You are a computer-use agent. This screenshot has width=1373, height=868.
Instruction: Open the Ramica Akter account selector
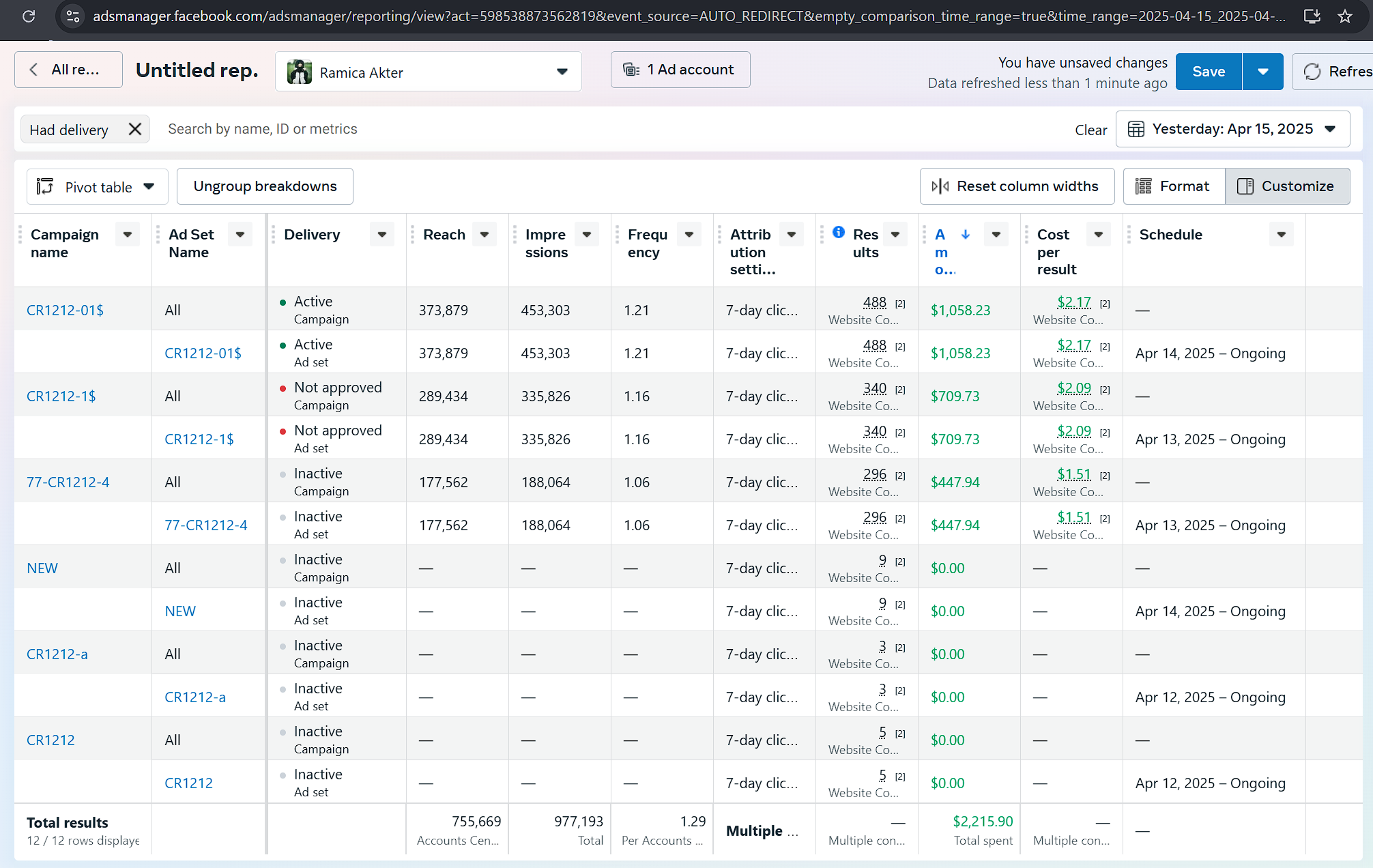pos(428,72)
